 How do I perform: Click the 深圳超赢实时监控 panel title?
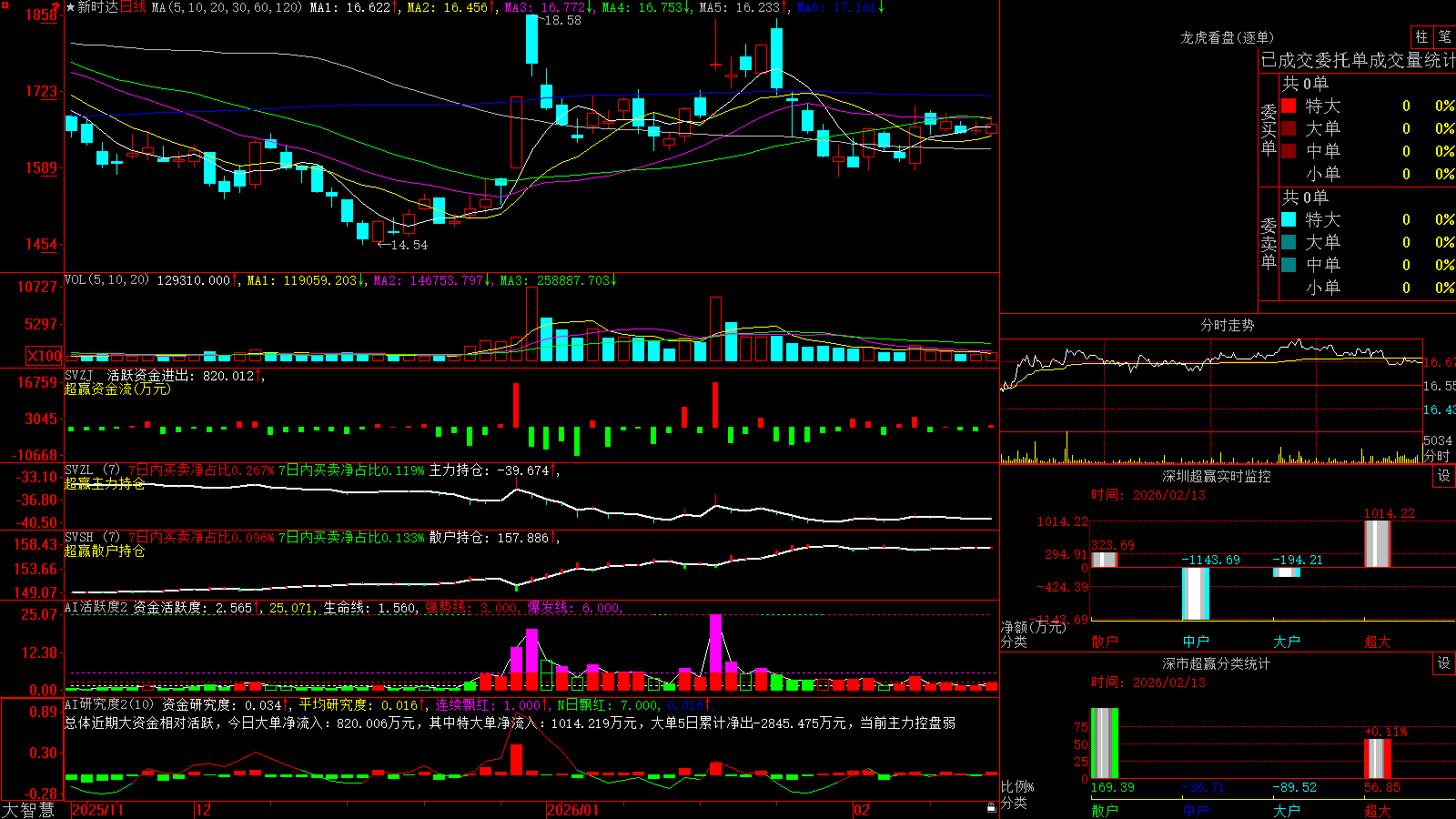[1217, 476]
